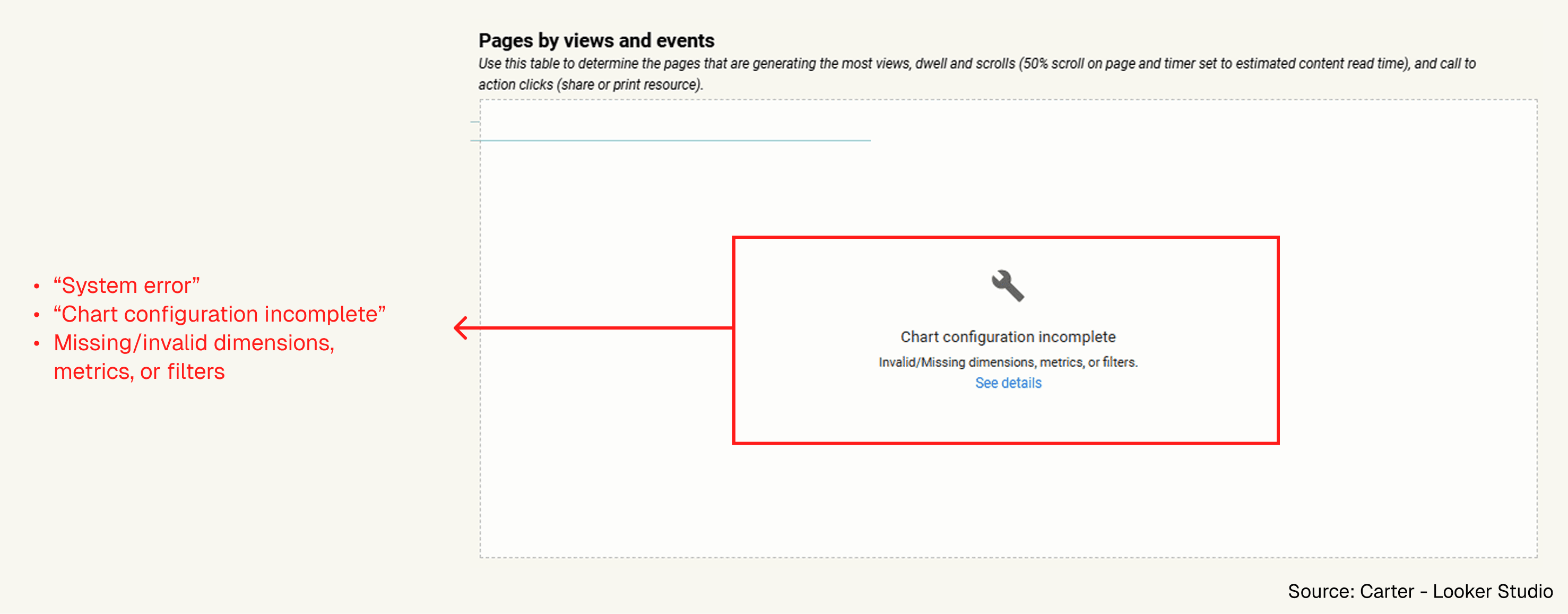
Task: Click the gray Chart configuration incomplete heading
Action: [1008, 336]
